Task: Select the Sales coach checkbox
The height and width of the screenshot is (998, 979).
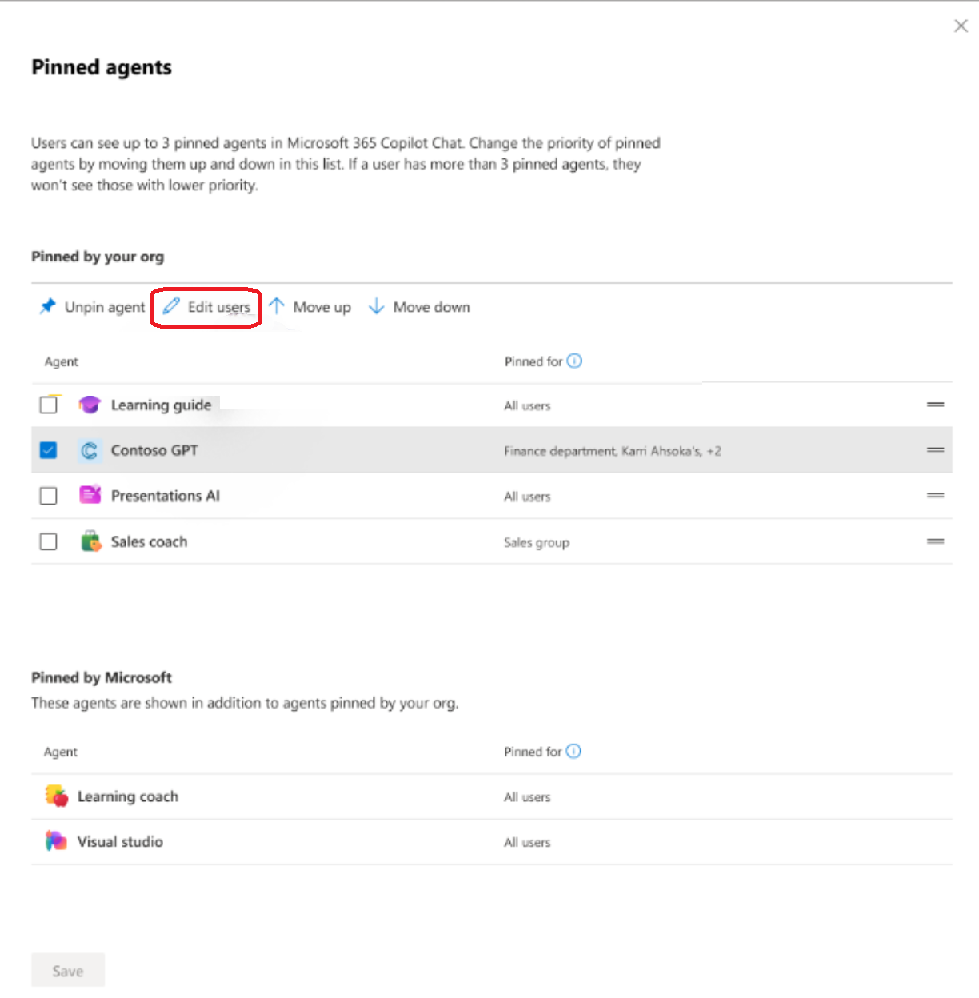Action: click(x=48, y=542)
